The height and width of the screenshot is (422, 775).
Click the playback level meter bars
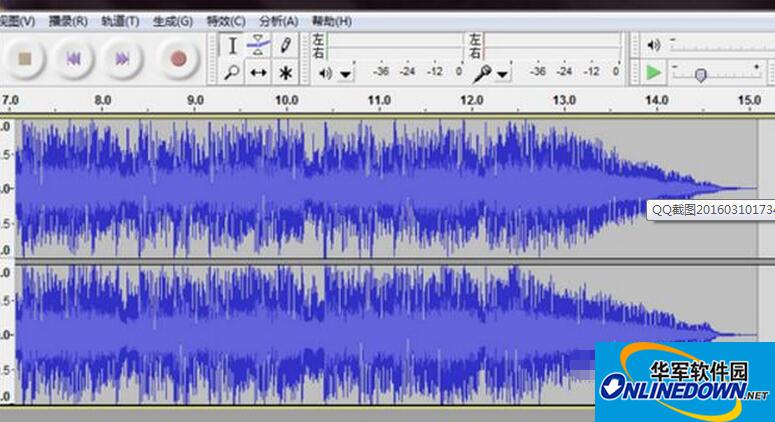point(394,46)
